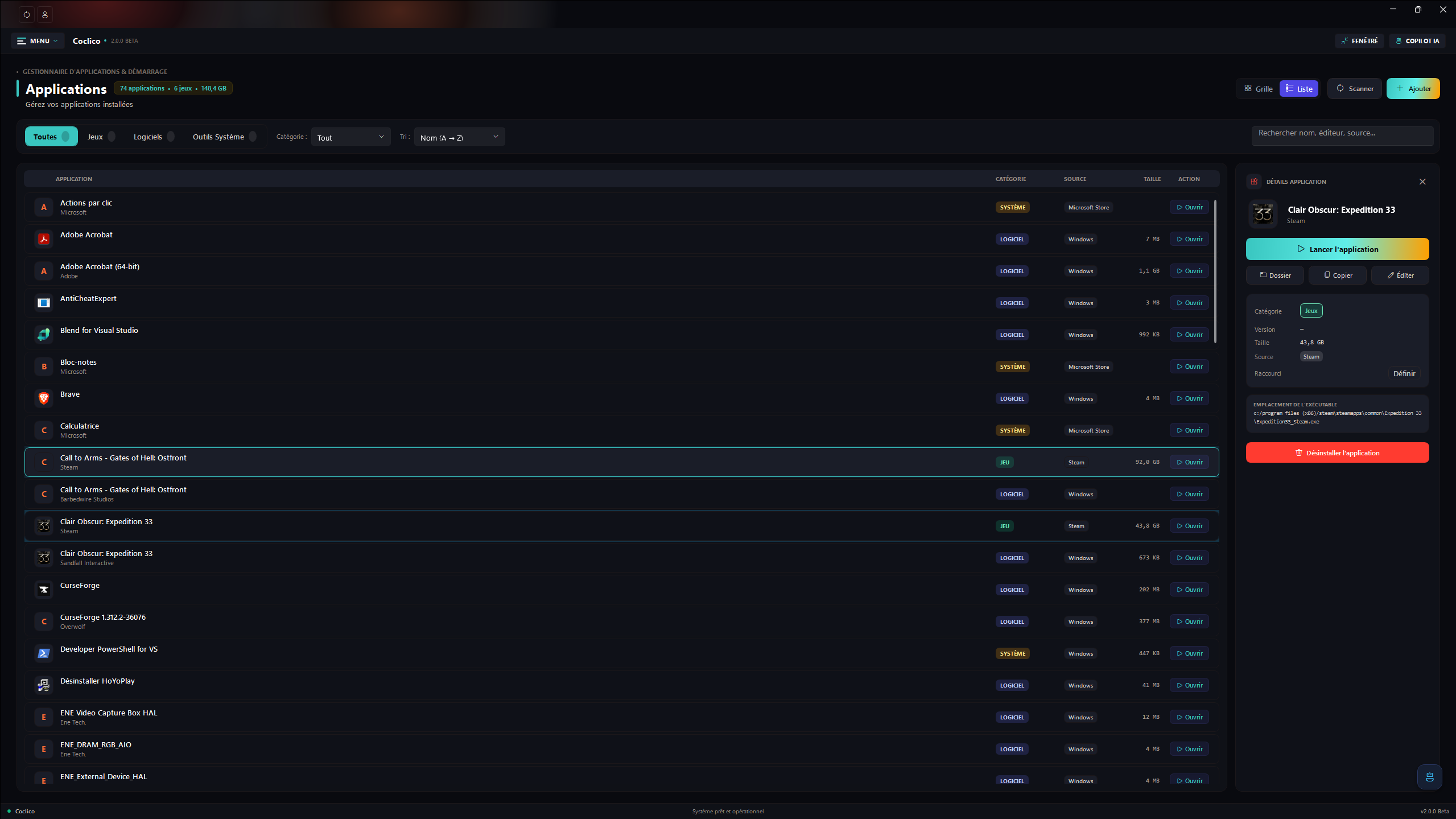
Task: Click Ouvrir for Brave
Action: pos(1190,398)
